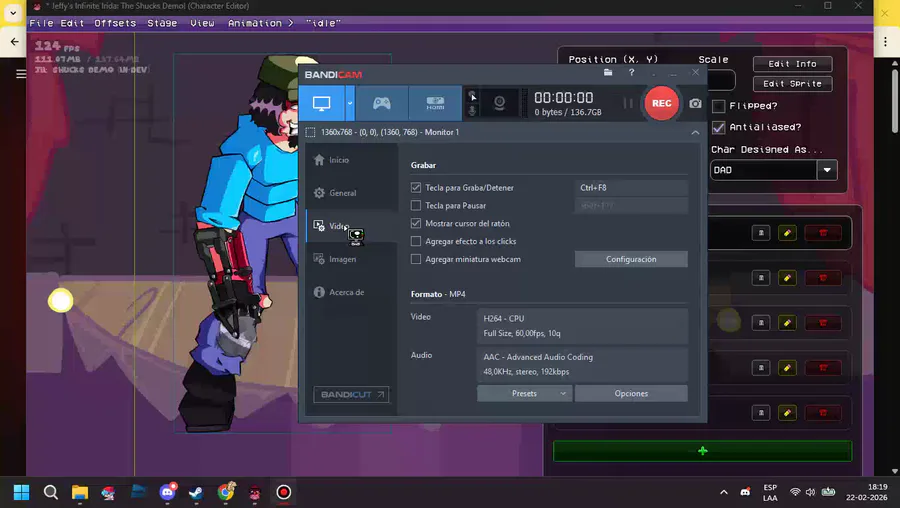The image size is (900, 508).
Task: Open File Explorer from taskbar
Action: point(80,493)
